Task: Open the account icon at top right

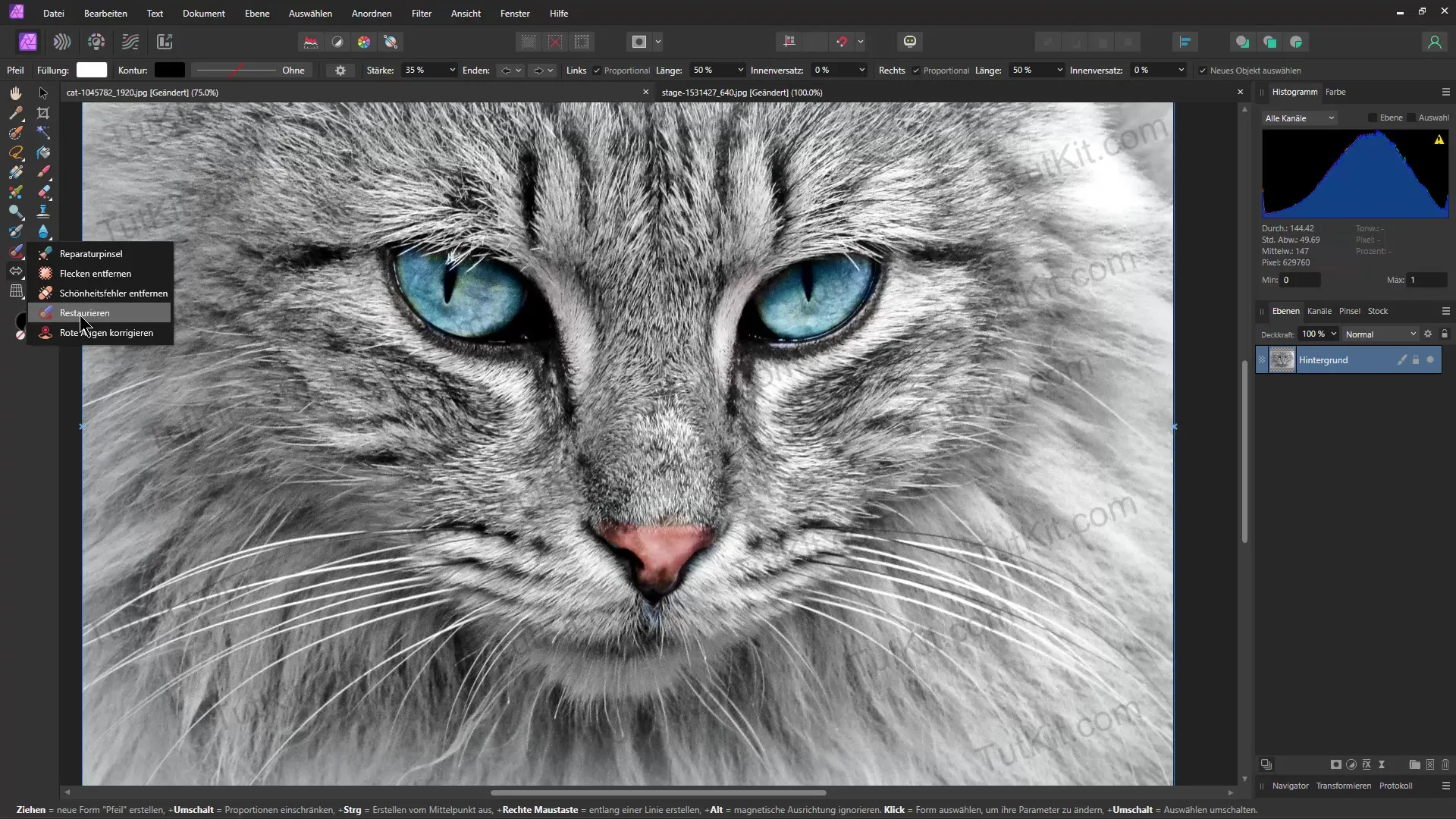Action: pyautogui.click(x=1434, y=42)
